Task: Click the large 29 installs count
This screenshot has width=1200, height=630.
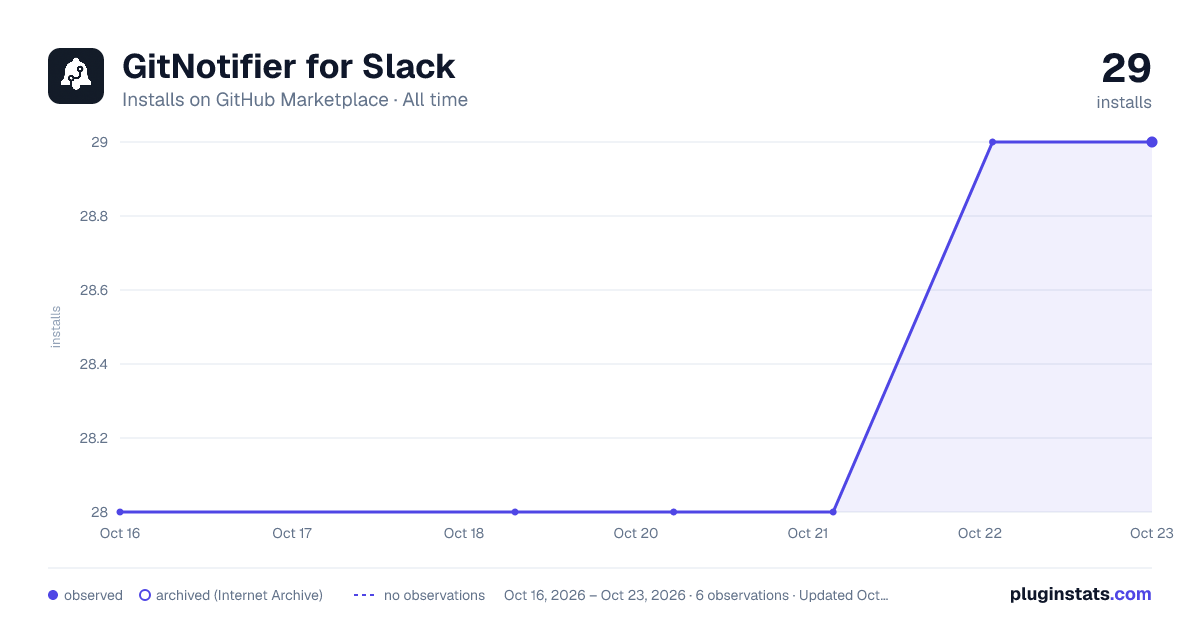Action: pos(1126,68)
